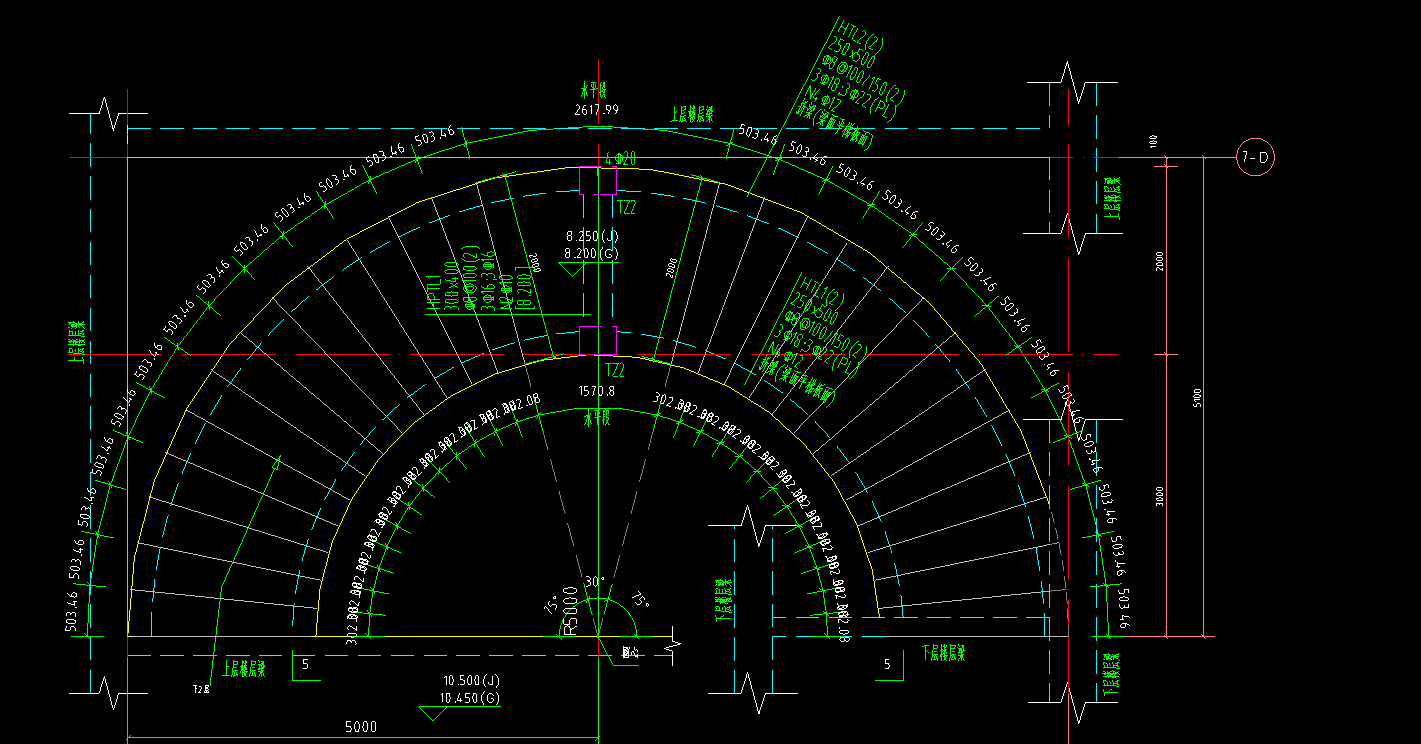Select elevation text 10.450(G)
The image size is (1421, 744).
tap(469, 698)
